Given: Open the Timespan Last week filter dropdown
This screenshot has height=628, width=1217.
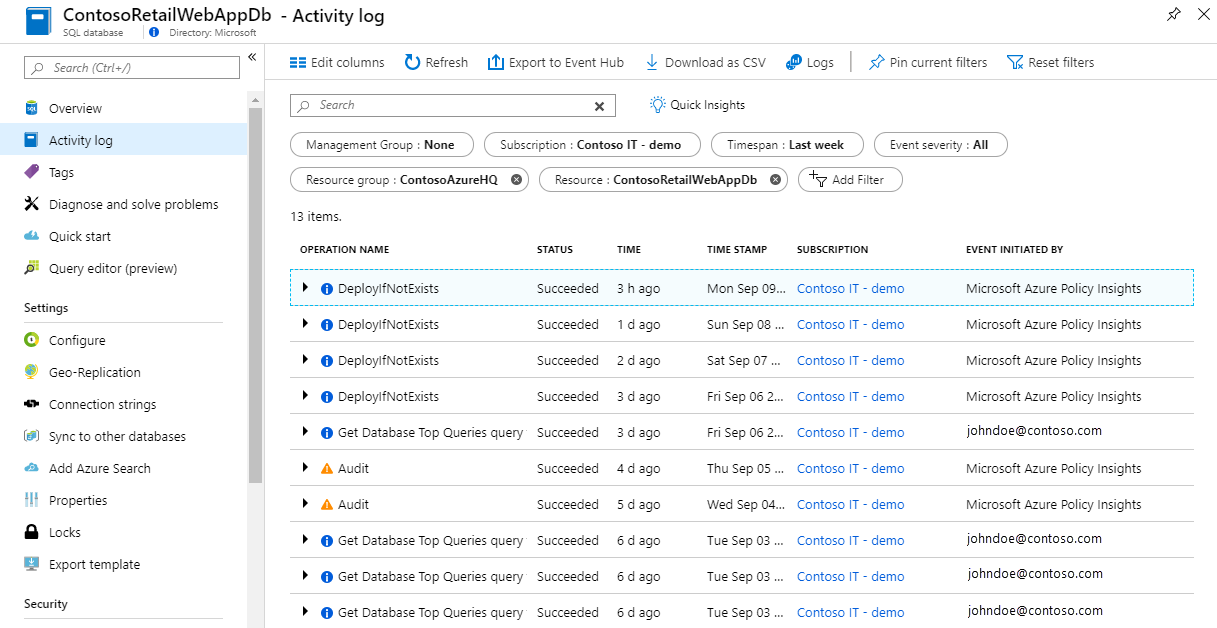Looking at the screenshot, I should click(786, 145).
